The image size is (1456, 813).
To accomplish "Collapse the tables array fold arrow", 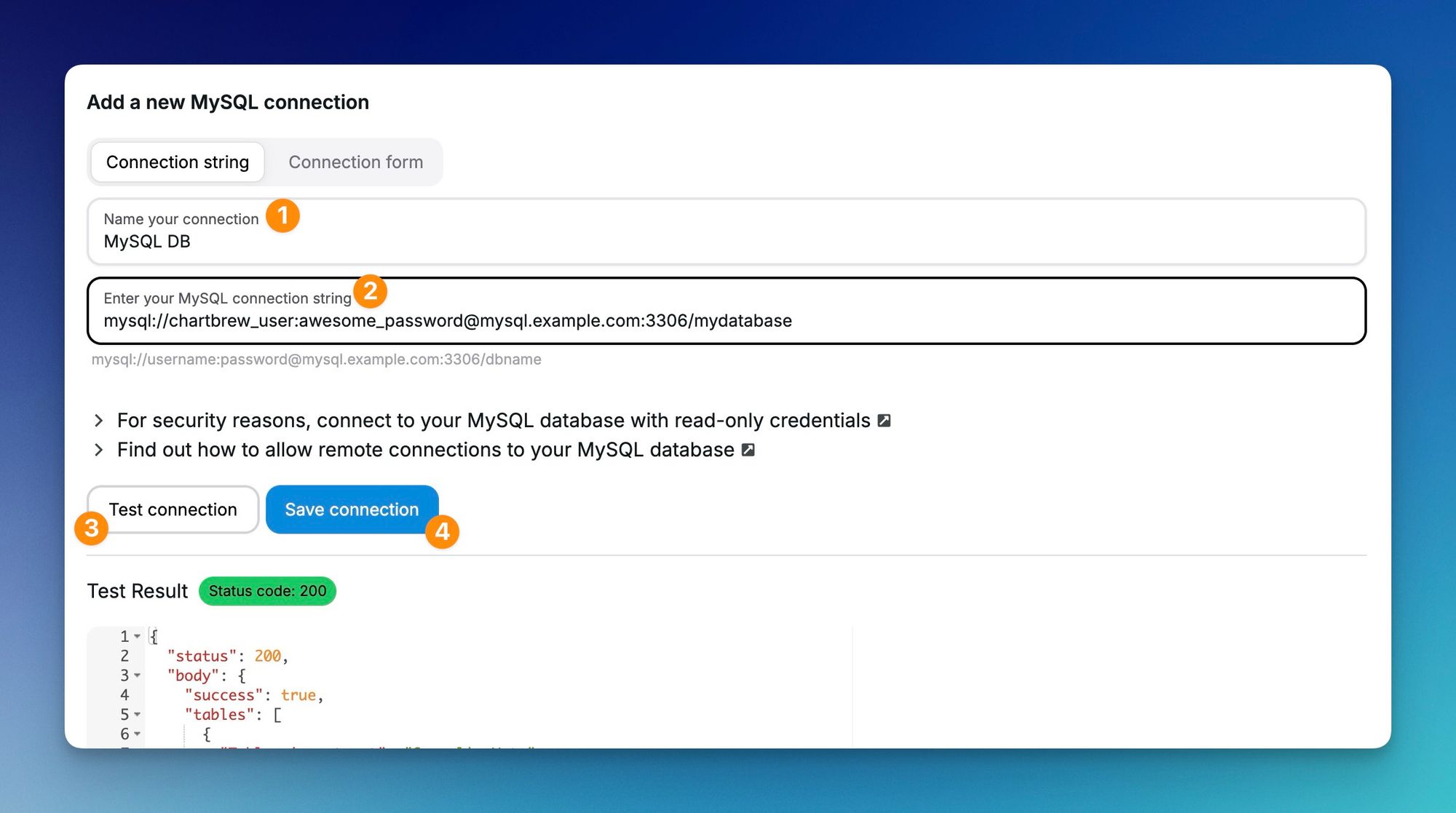I will pos(138,714).
